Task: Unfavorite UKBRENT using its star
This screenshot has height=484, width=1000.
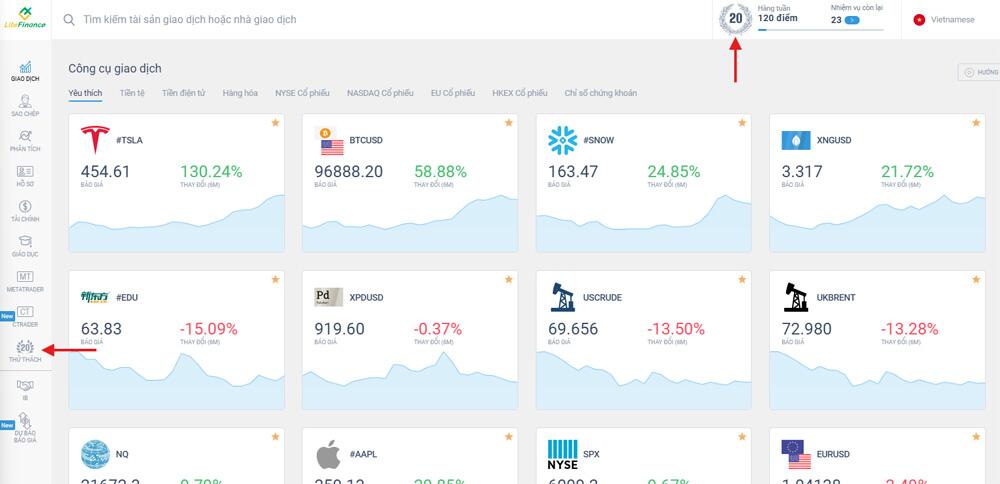Action: click(x=976, y=279)
